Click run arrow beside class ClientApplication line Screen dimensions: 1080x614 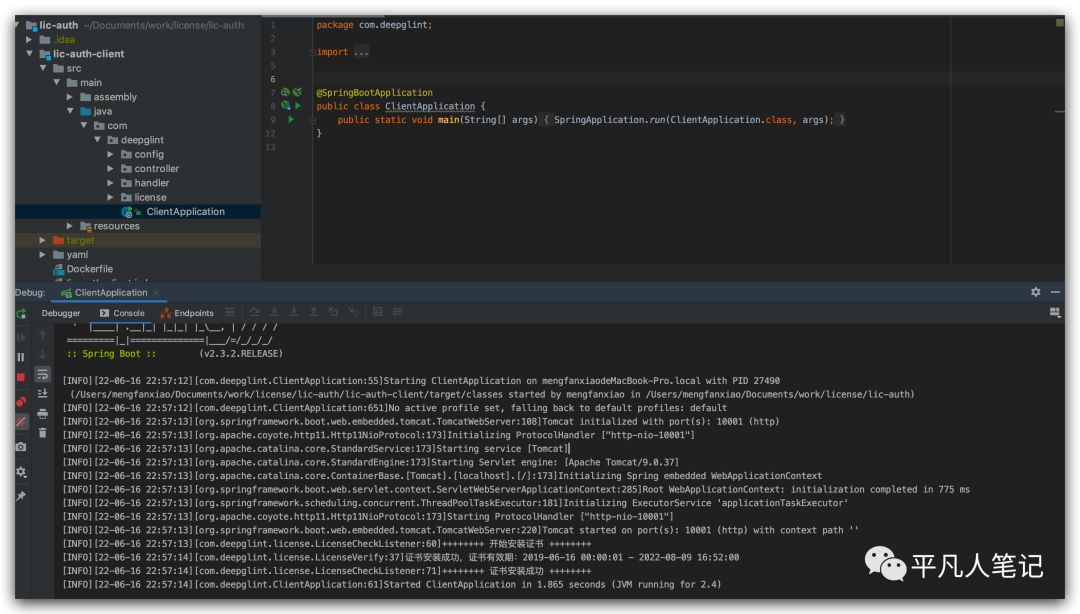pos(298,105)
